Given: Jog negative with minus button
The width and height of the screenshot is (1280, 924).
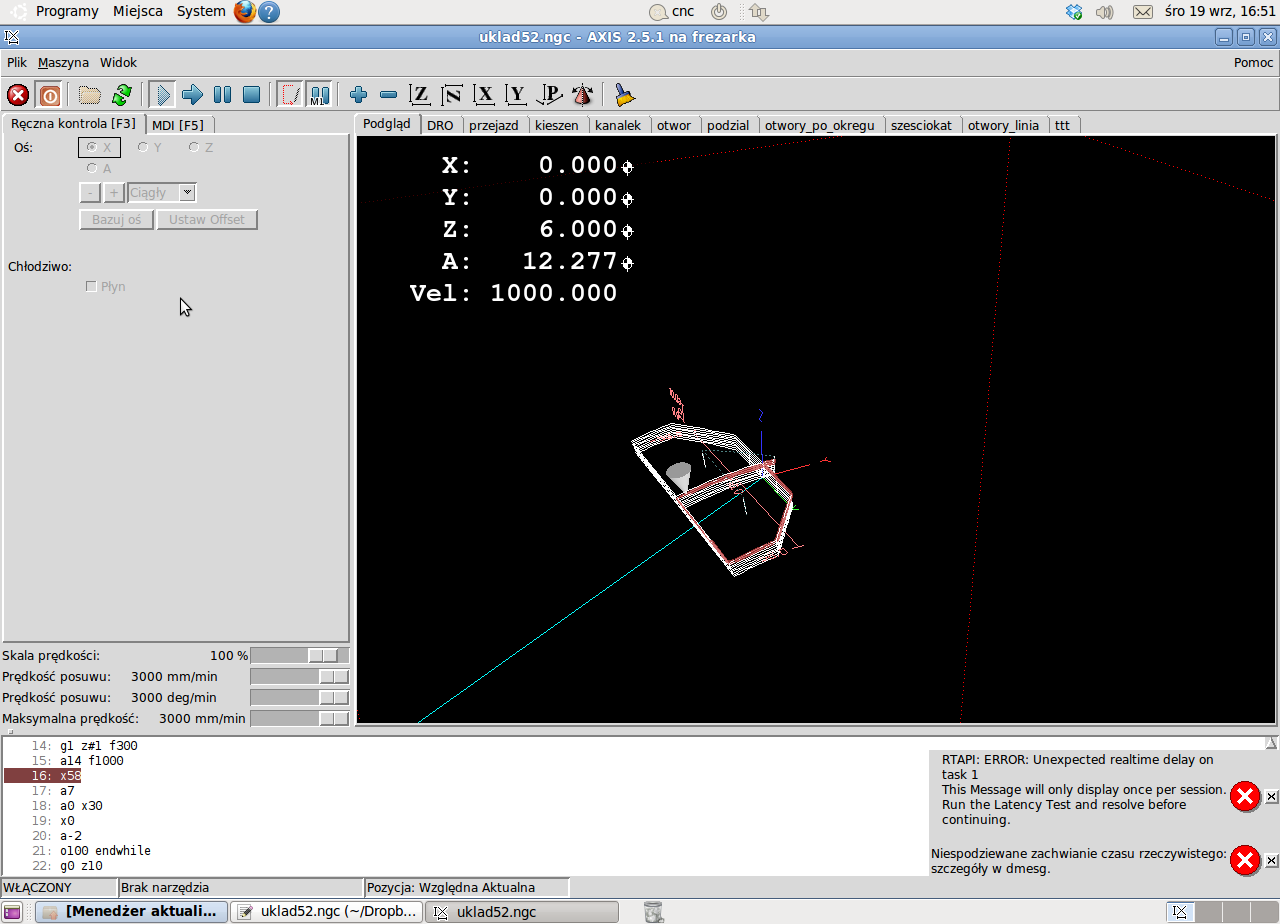Looking at the screenshot, I should pos(90,193).
